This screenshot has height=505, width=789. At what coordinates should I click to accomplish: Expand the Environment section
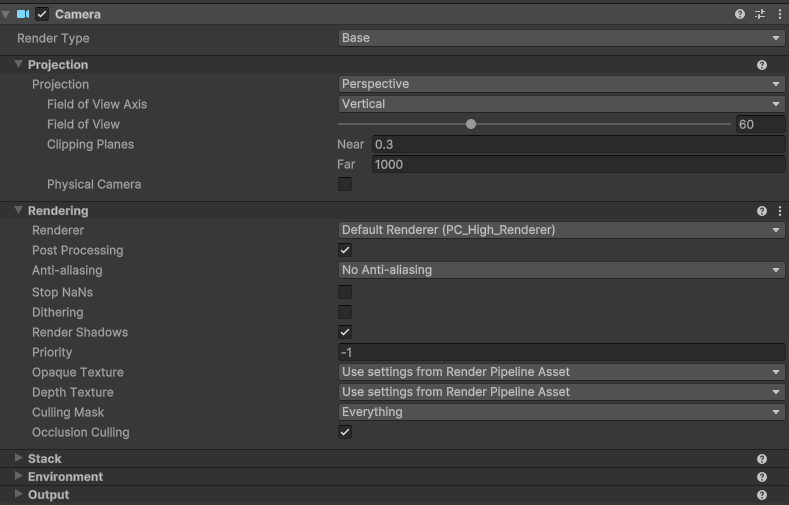pos(19,476)
